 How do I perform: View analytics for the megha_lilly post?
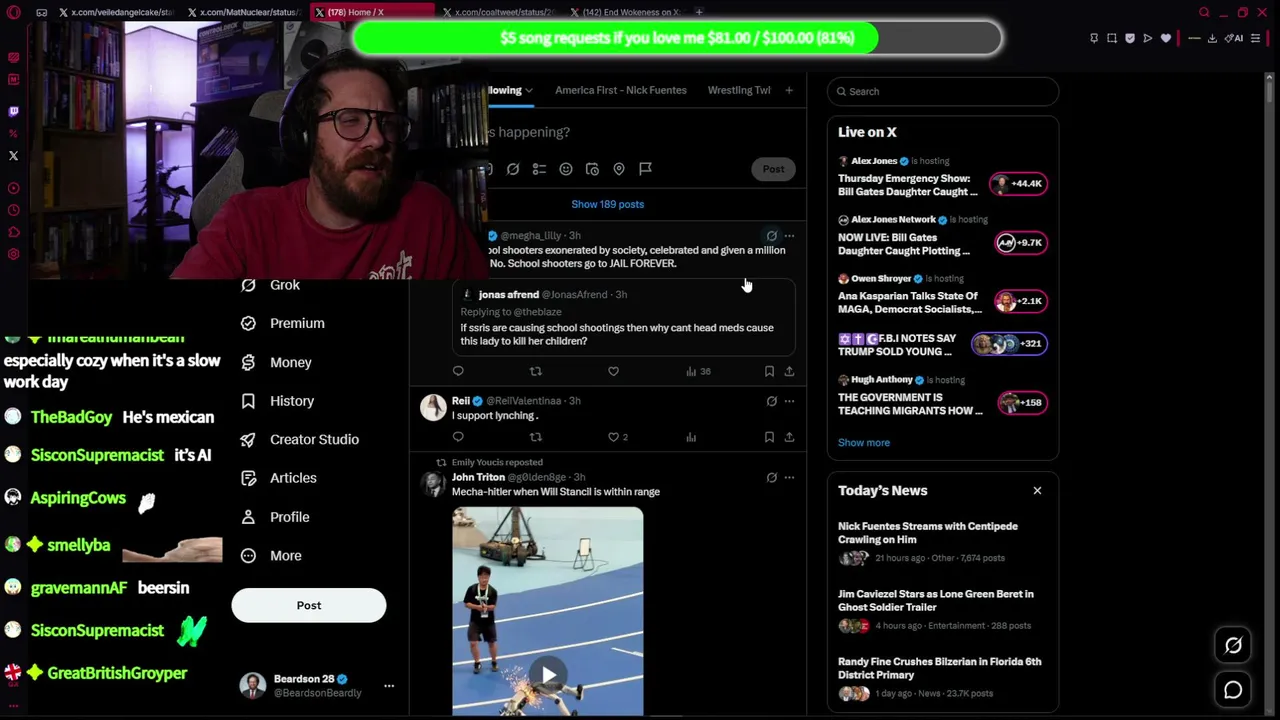pos(697,371)
